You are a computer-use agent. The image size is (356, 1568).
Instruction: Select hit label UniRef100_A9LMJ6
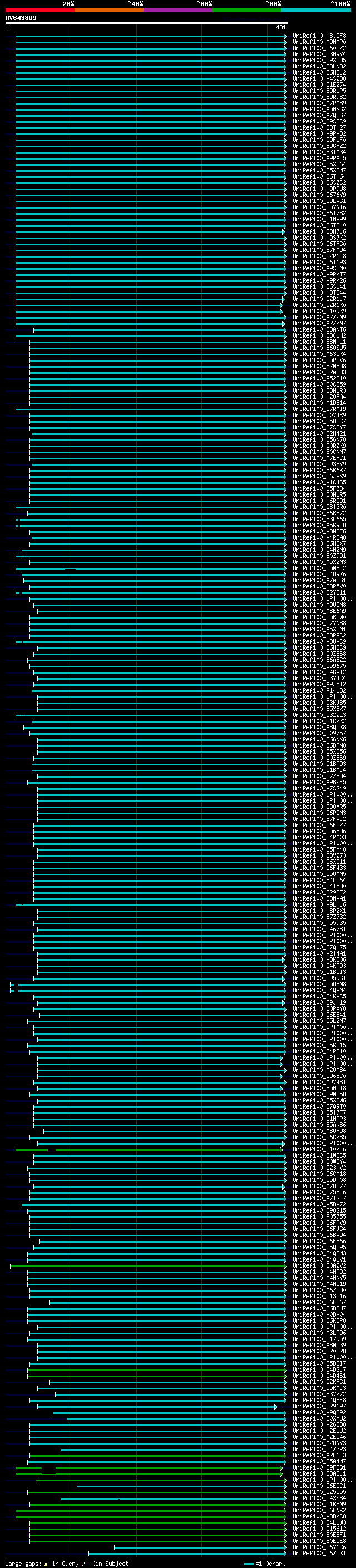[x=319, y=905]
